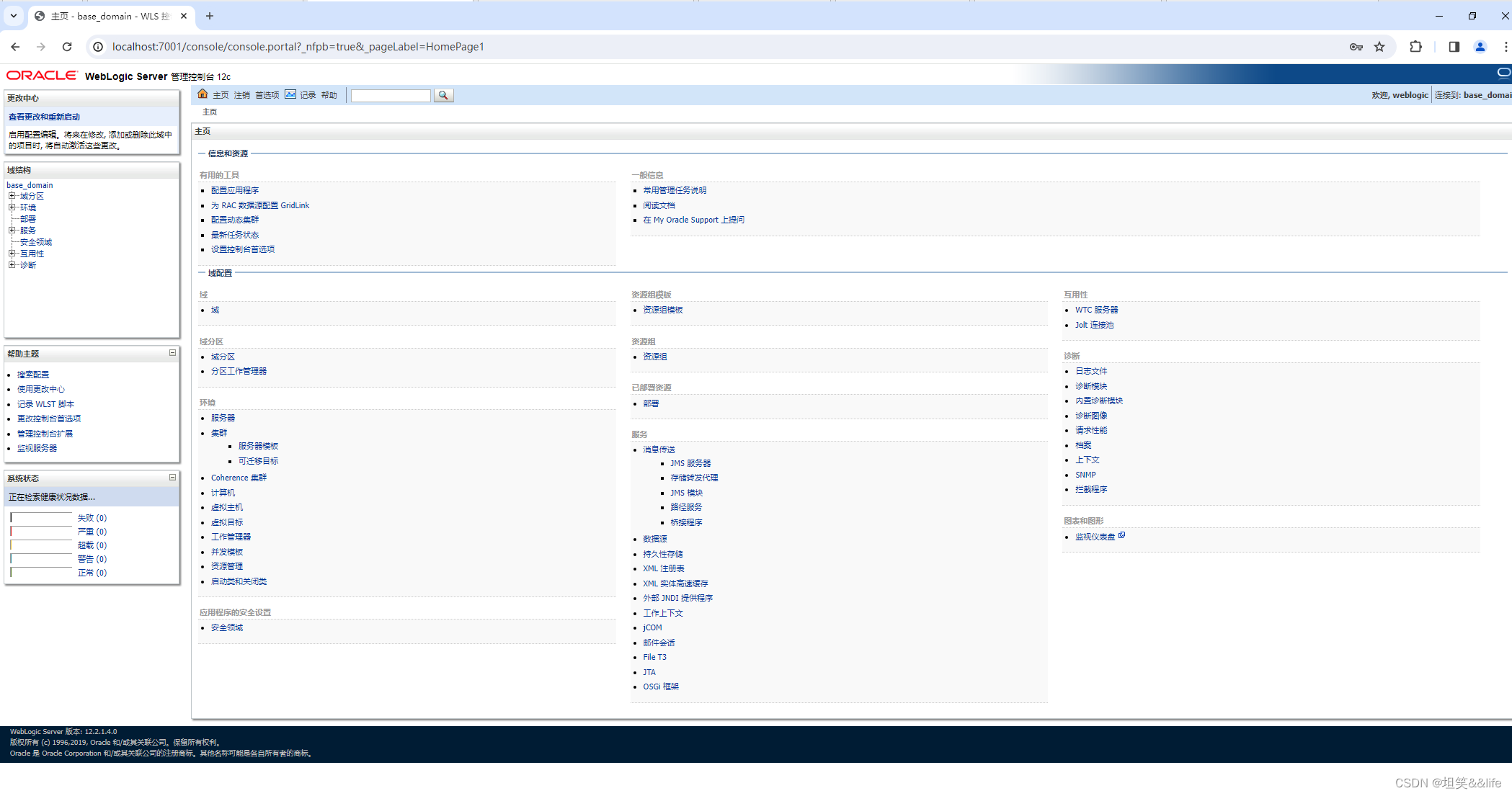This screenshot has height=796, width=1512.
Task: Open the SNMP link
Action: (1085, 475)
